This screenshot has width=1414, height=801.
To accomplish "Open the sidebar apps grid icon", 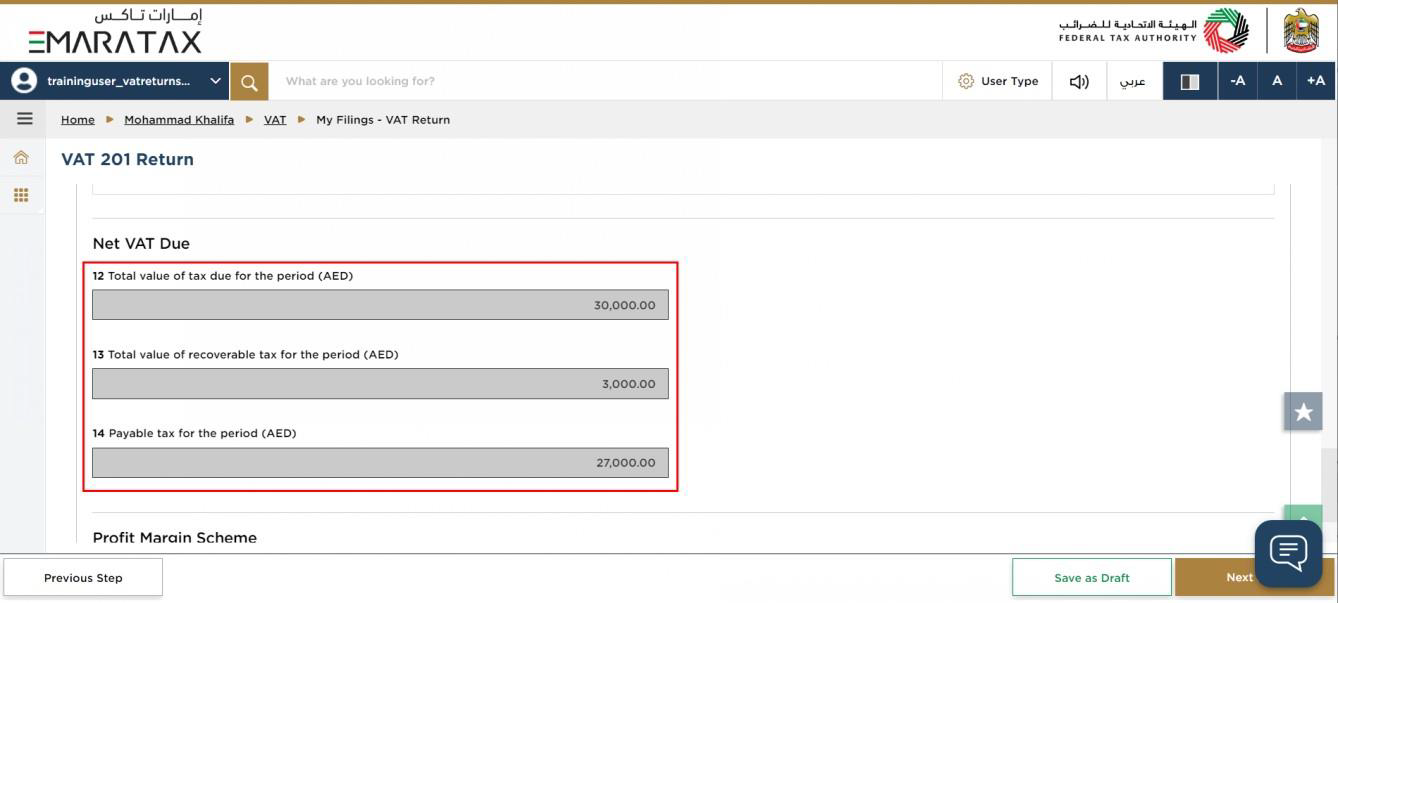I will coord(21,195).
